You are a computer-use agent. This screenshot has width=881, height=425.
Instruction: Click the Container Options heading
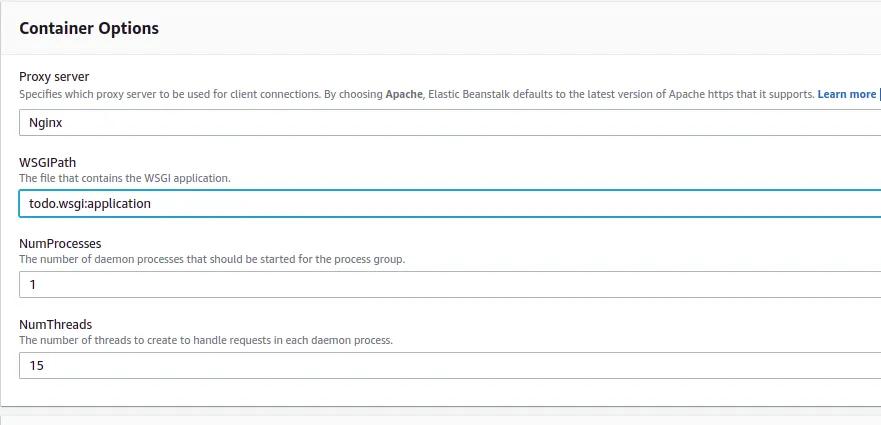coord(89,28)
